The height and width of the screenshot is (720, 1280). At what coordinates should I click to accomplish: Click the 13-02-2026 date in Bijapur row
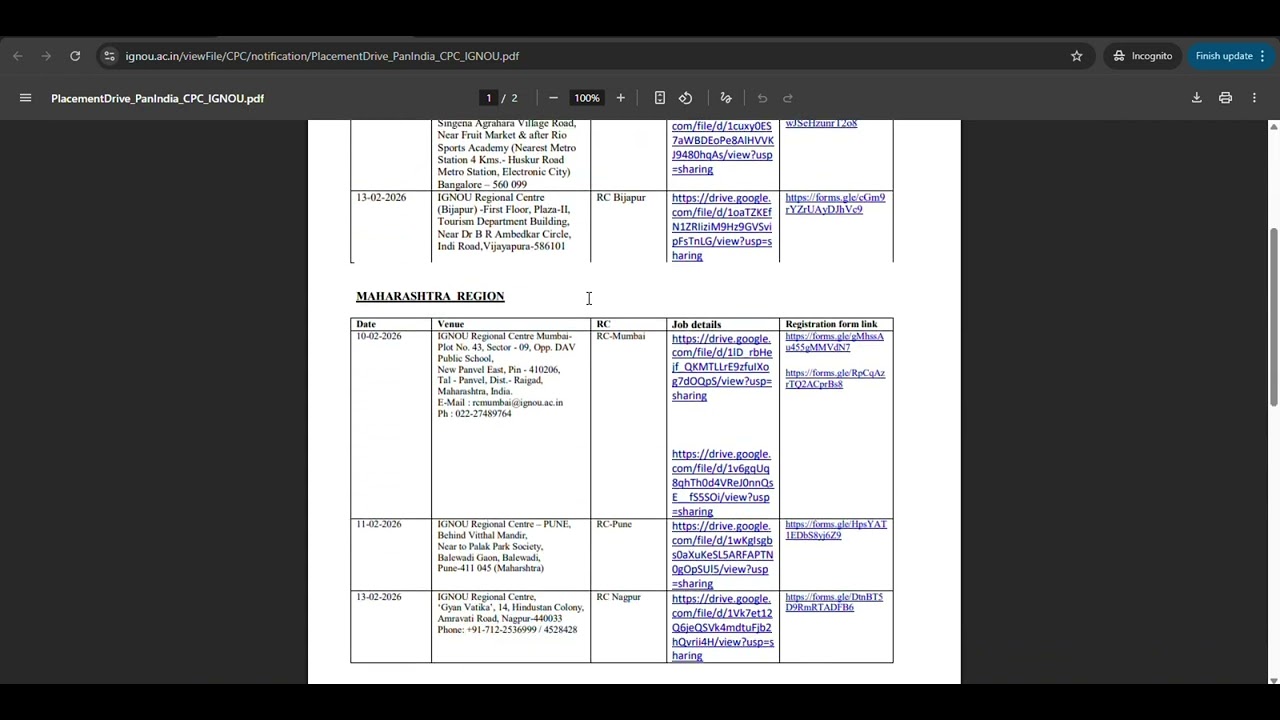pos(381,198)
